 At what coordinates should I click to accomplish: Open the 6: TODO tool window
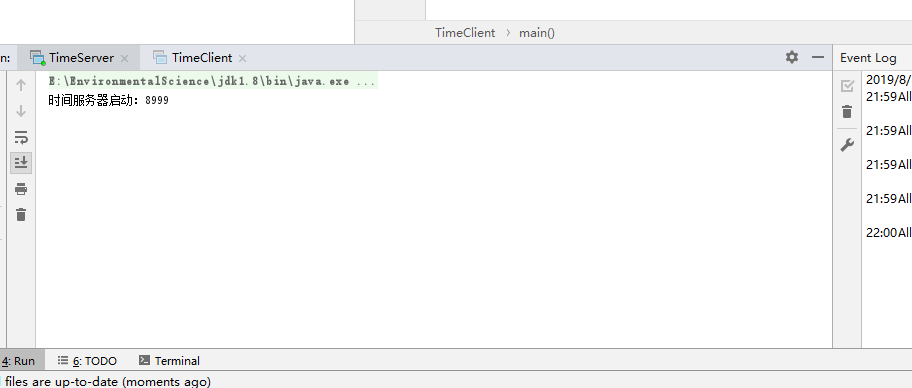(x=87, y=361)
